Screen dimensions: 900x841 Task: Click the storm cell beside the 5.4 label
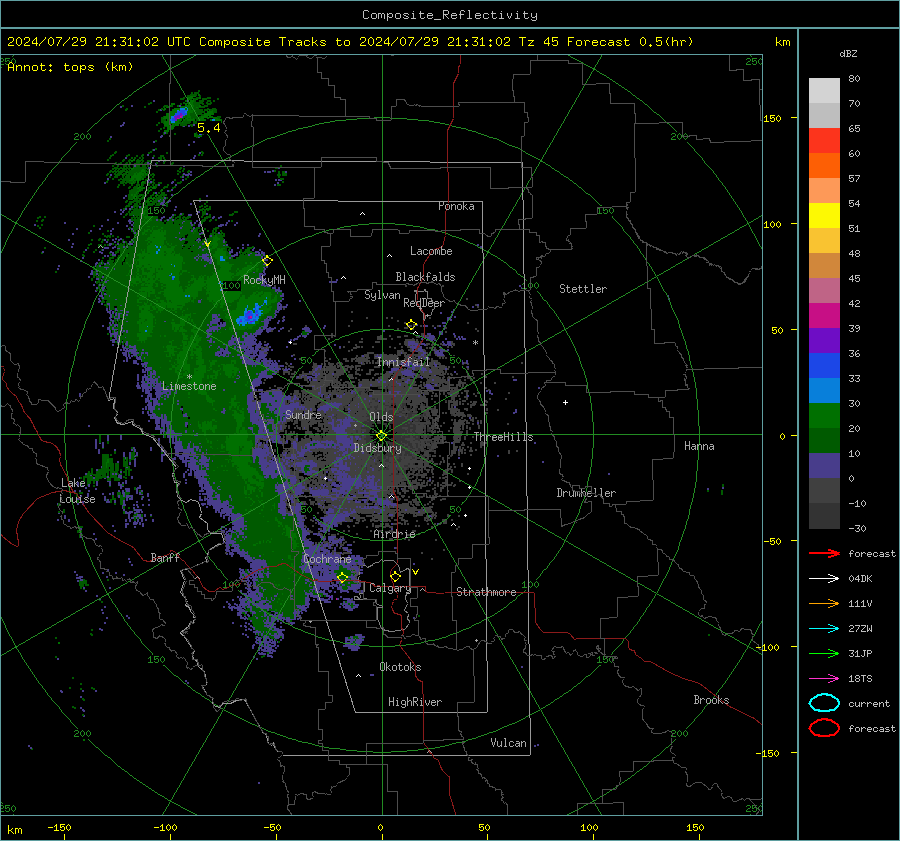pos(180,115)
